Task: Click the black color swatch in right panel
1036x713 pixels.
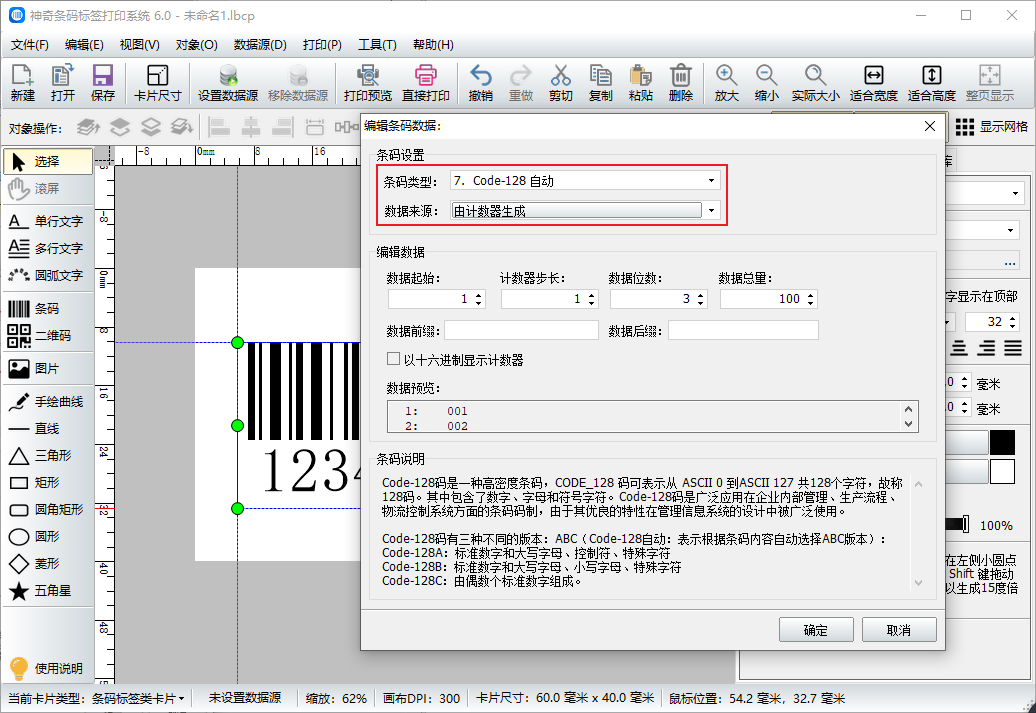Action: point(1001,442)
